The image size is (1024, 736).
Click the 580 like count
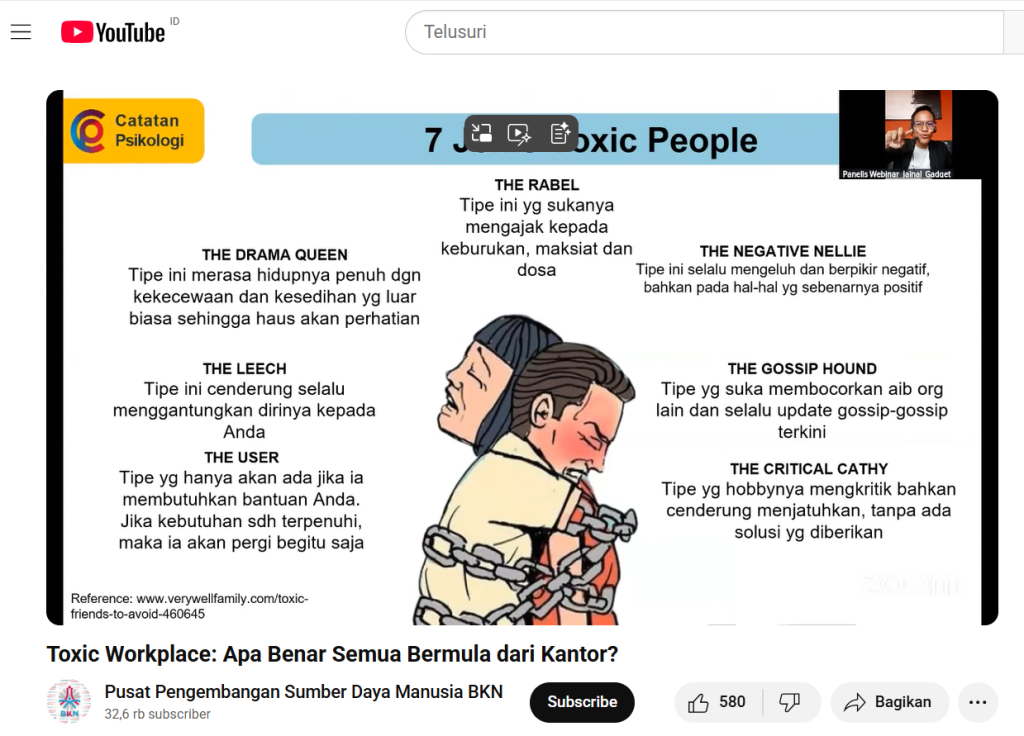(x=732, y=702)
